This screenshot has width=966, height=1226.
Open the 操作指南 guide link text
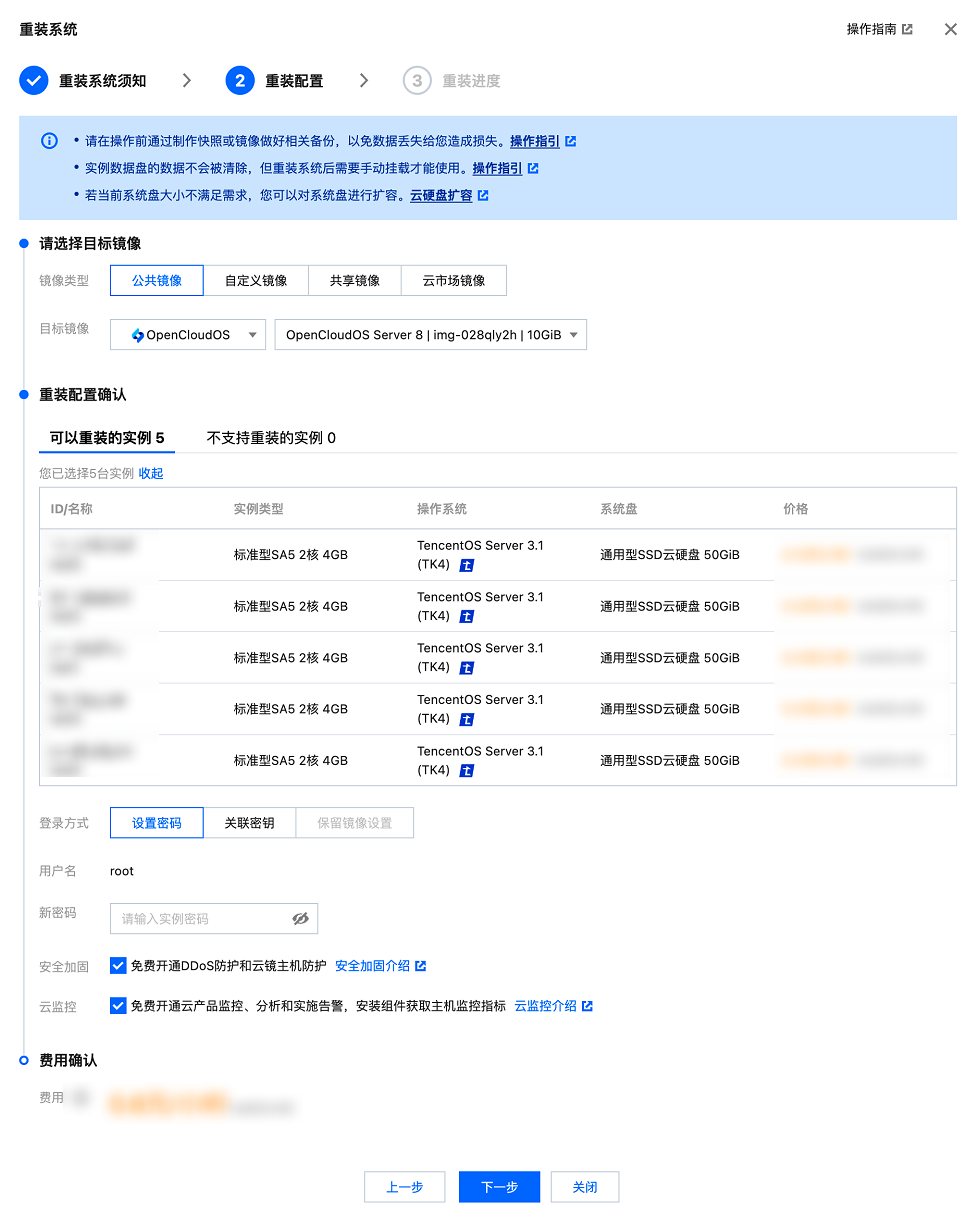872,30
